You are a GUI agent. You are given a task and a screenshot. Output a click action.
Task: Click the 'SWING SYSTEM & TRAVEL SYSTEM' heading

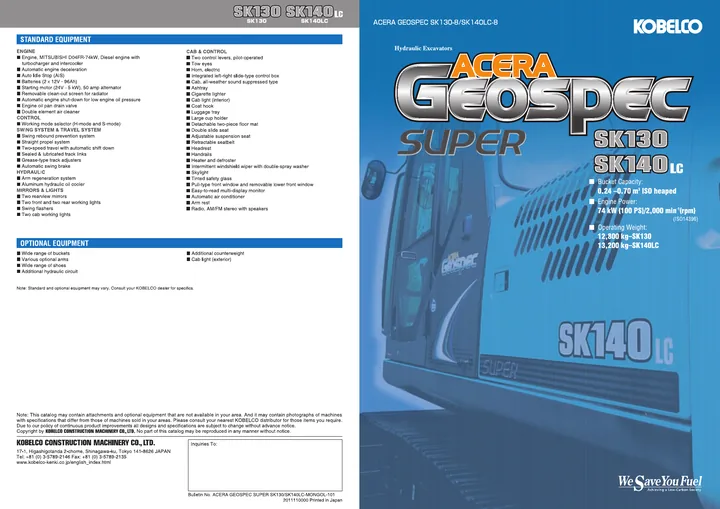59,130
